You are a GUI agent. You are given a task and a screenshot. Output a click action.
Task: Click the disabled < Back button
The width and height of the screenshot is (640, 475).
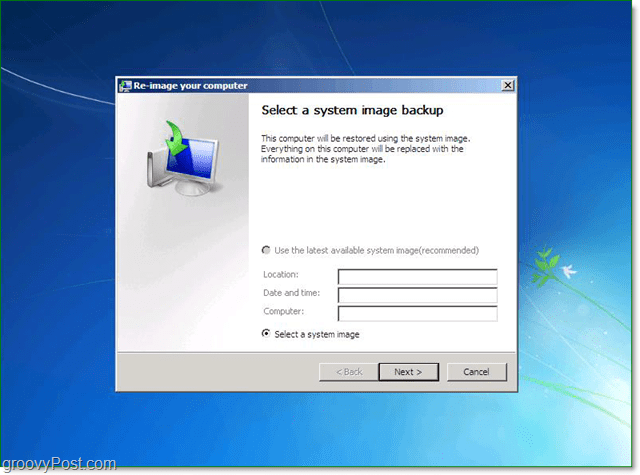point(349,372)
